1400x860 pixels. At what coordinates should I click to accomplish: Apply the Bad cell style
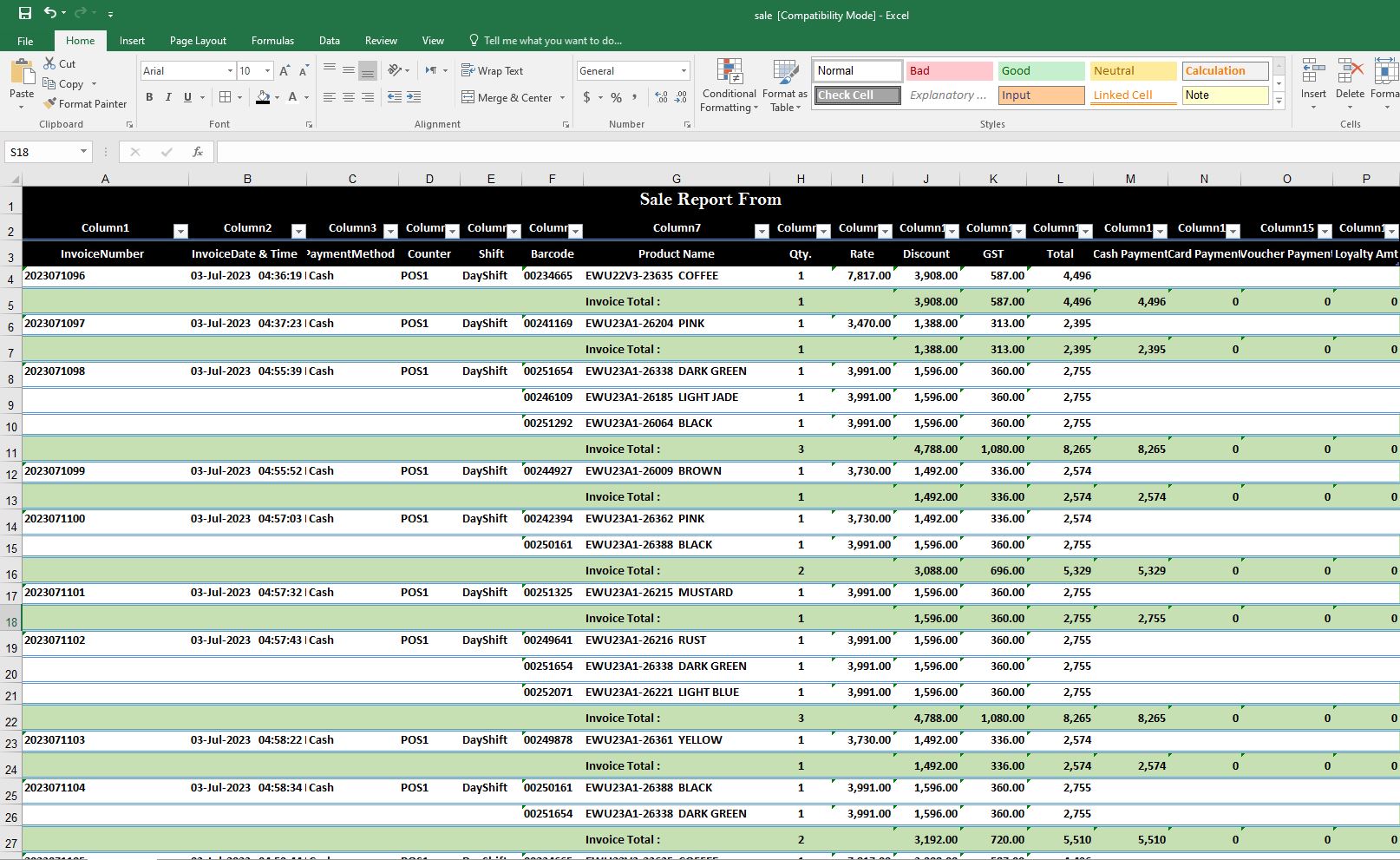click(948, 70)
